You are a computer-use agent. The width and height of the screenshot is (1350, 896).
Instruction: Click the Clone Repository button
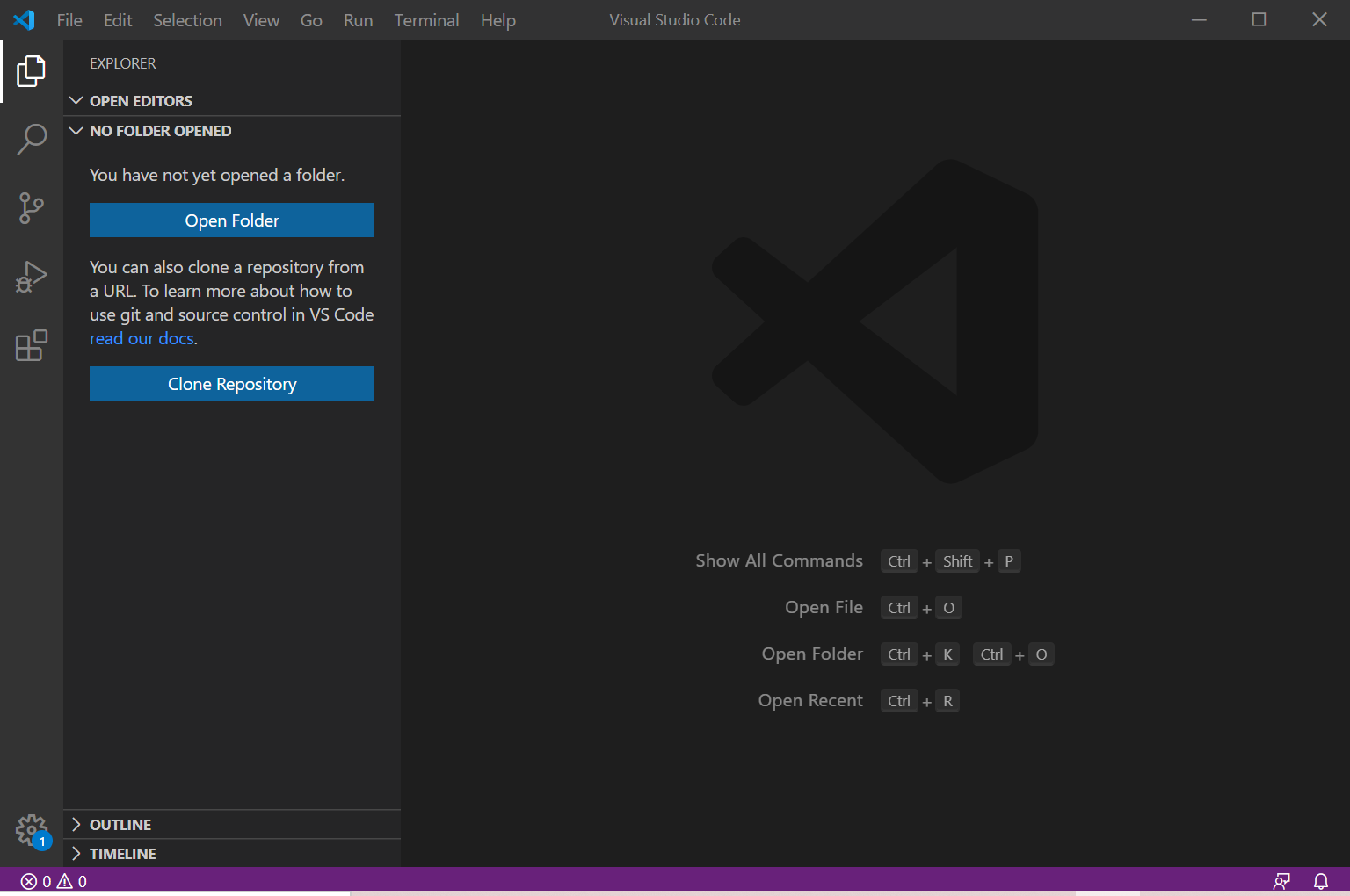click(232, 384)
